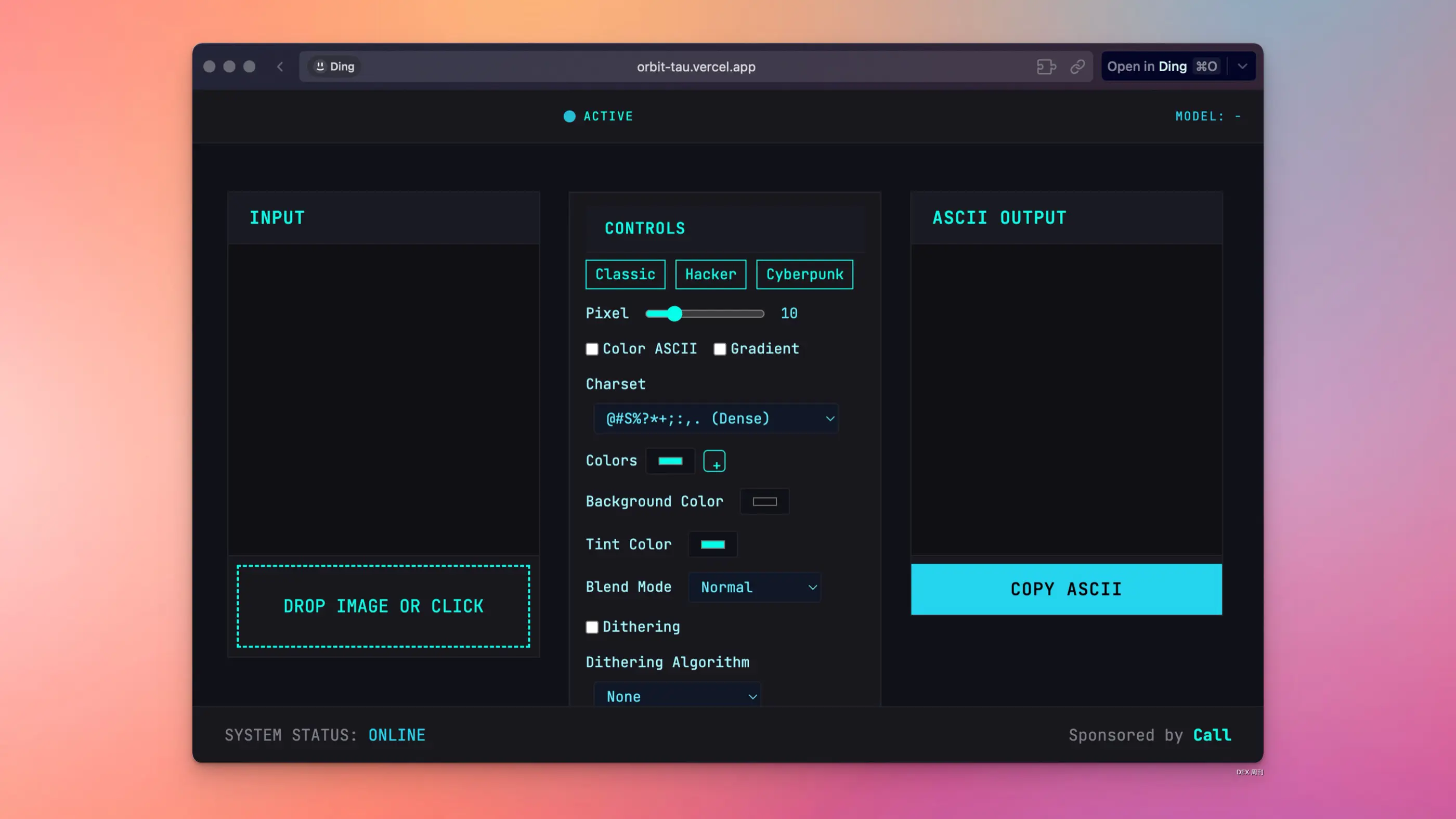Click the back arrow in browser bar

(x=280, y=67)
